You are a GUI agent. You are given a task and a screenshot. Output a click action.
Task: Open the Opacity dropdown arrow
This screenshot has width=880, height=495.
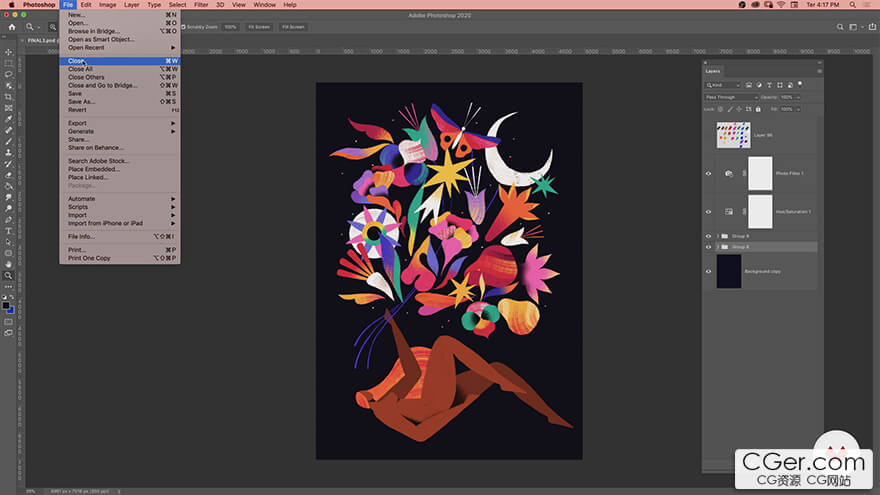(x=798, y=98)
